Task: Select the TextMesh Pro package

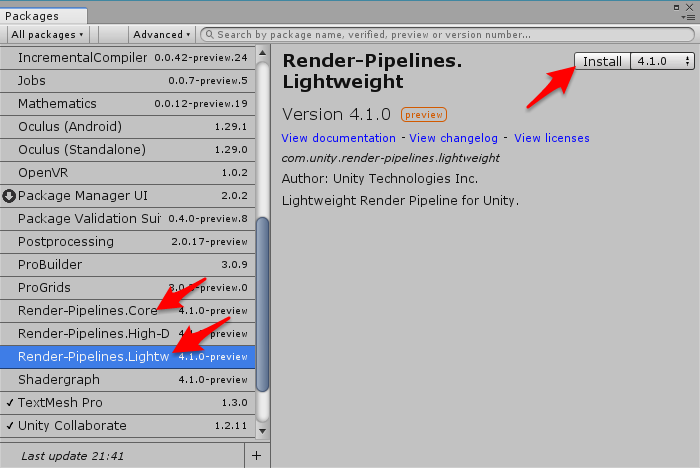Action: [x=128, y=403]
